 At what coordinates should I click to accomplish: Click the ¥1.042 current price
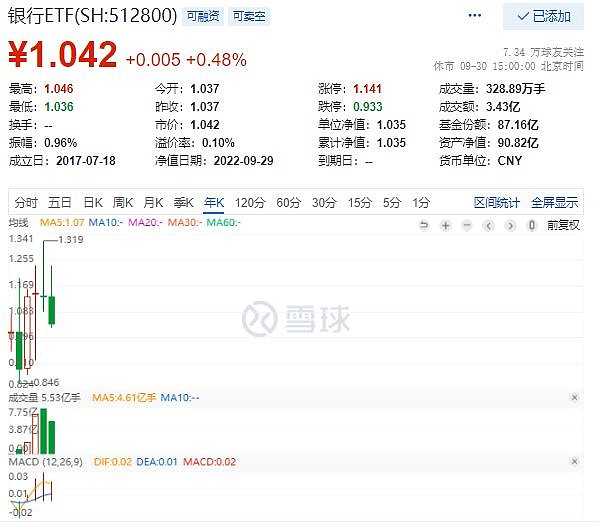coord(63,55)
